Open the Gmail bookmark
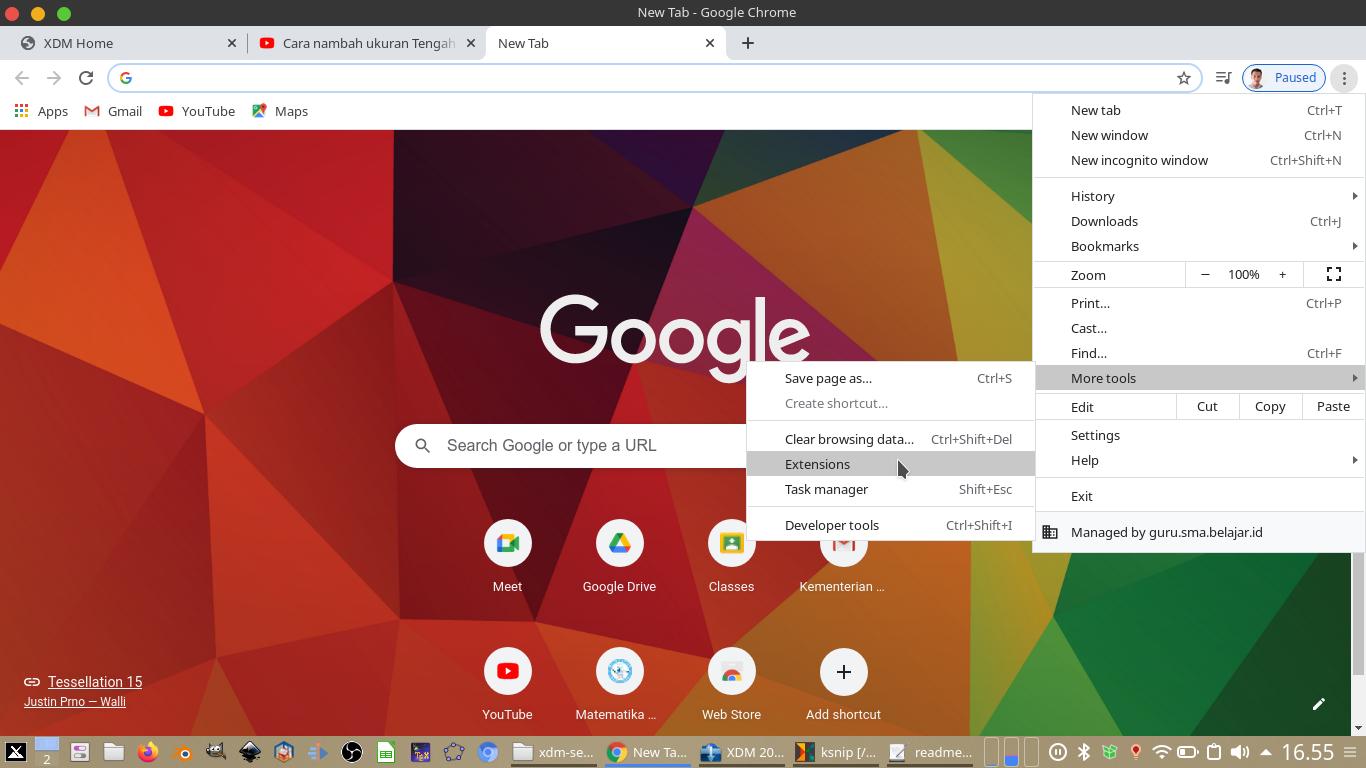The image size is (1366, 768). (113, 111)
